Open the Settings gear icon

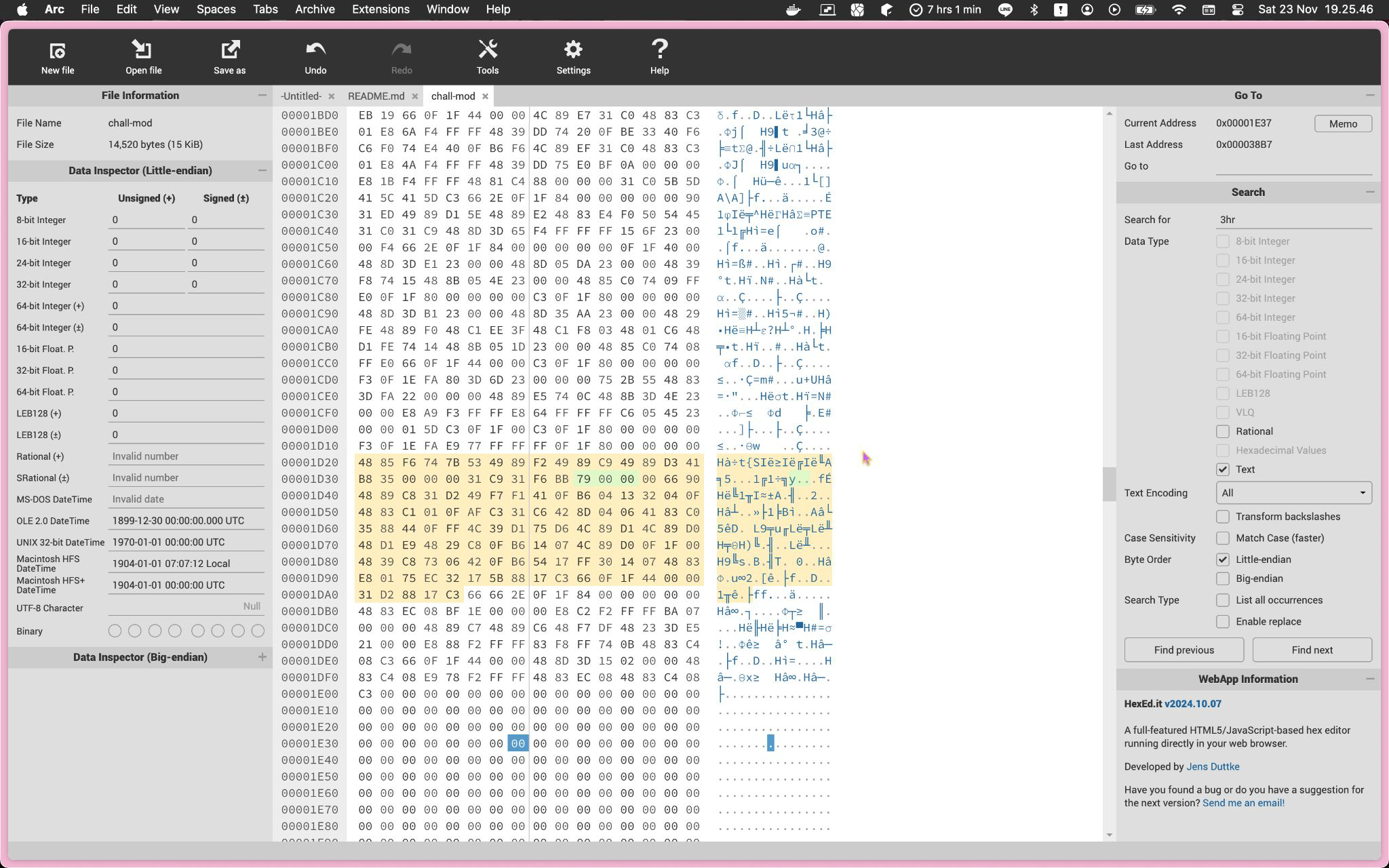(x=573, y=51)
